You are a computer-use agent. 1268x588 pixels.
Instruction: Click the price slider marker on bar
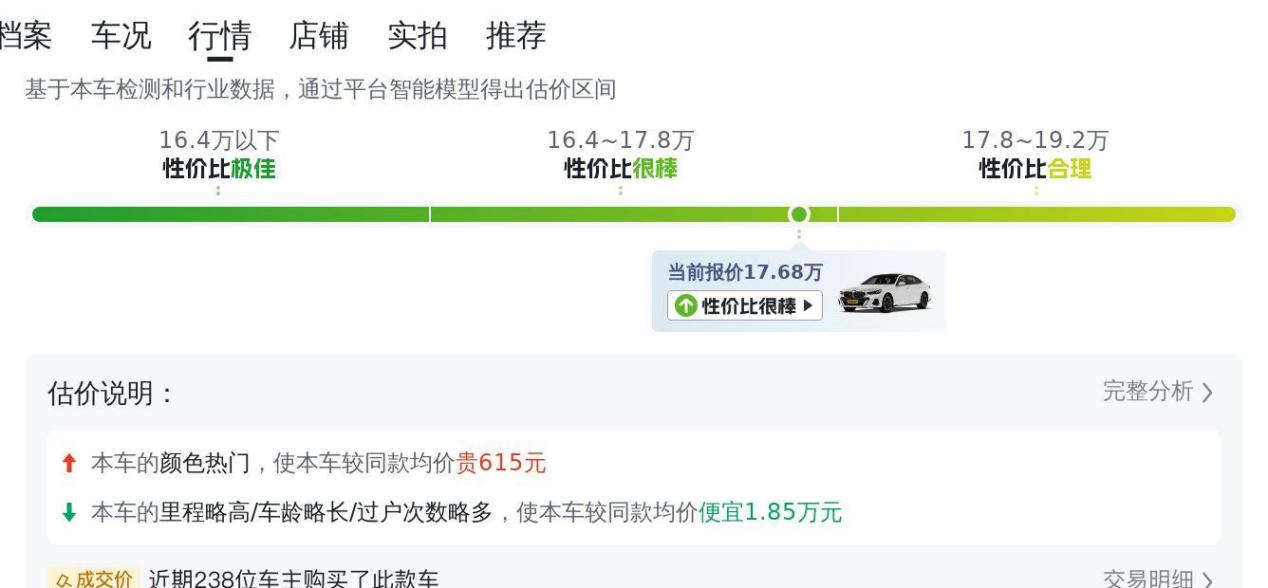pyautogui.click(x=798, y=214)
